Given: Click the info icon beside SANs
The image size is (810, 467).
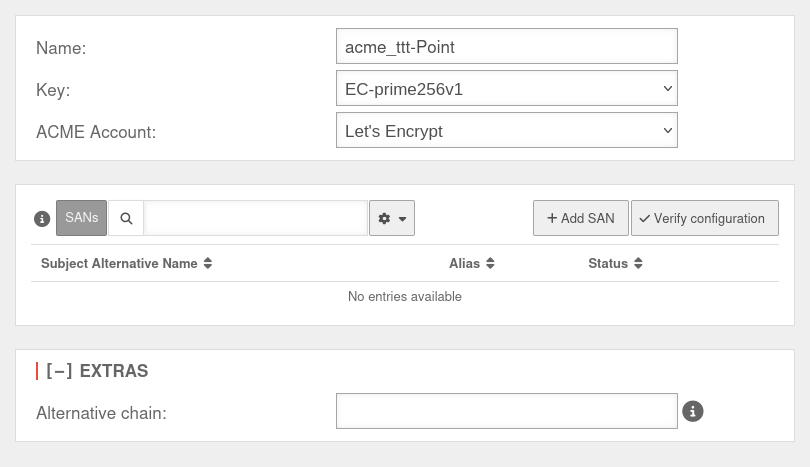Looking at the screenshot, I should 42,219.
